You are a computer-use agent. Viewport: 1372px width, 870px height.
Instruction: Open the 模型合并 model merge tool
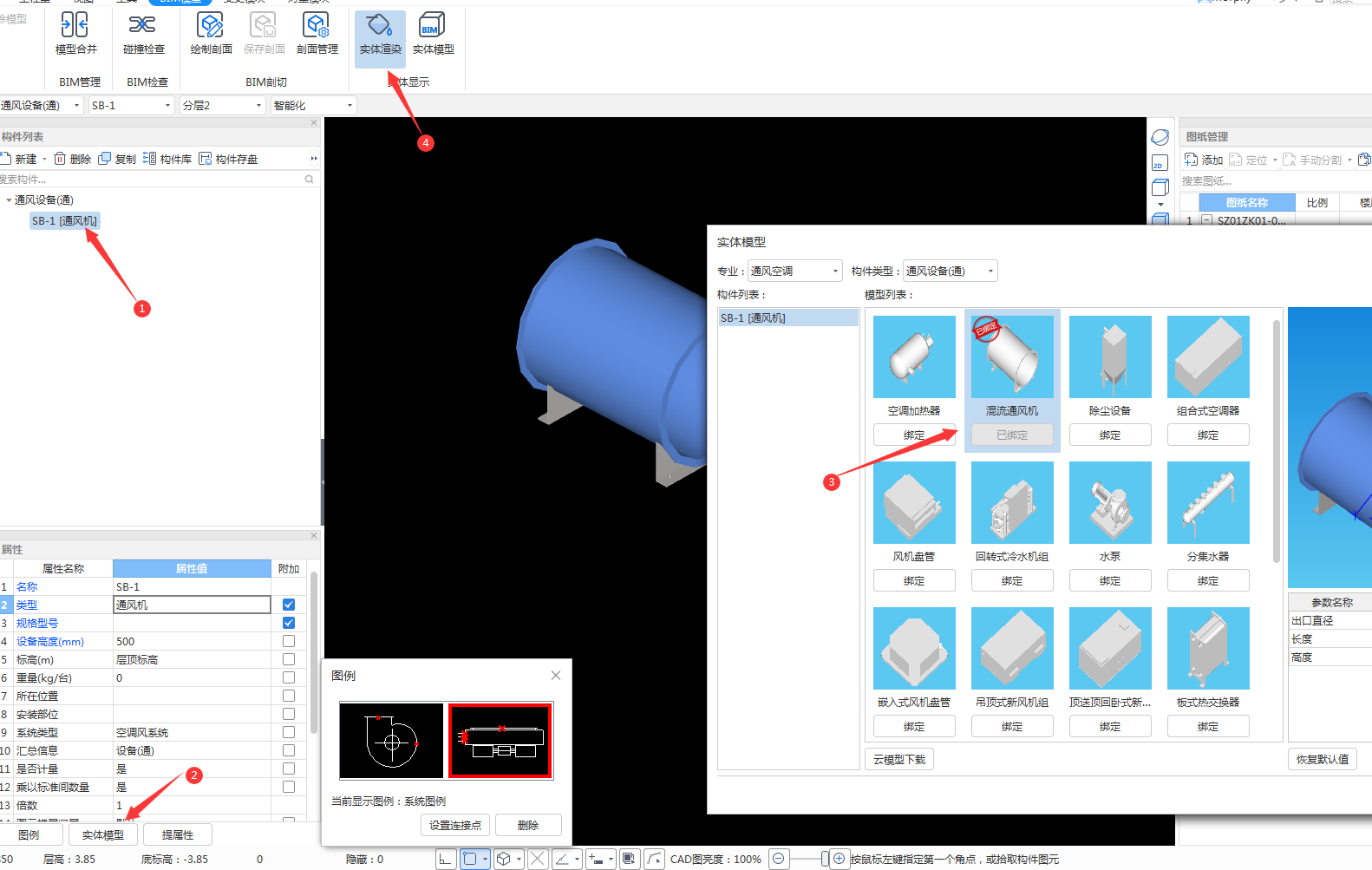coord(76,34)
